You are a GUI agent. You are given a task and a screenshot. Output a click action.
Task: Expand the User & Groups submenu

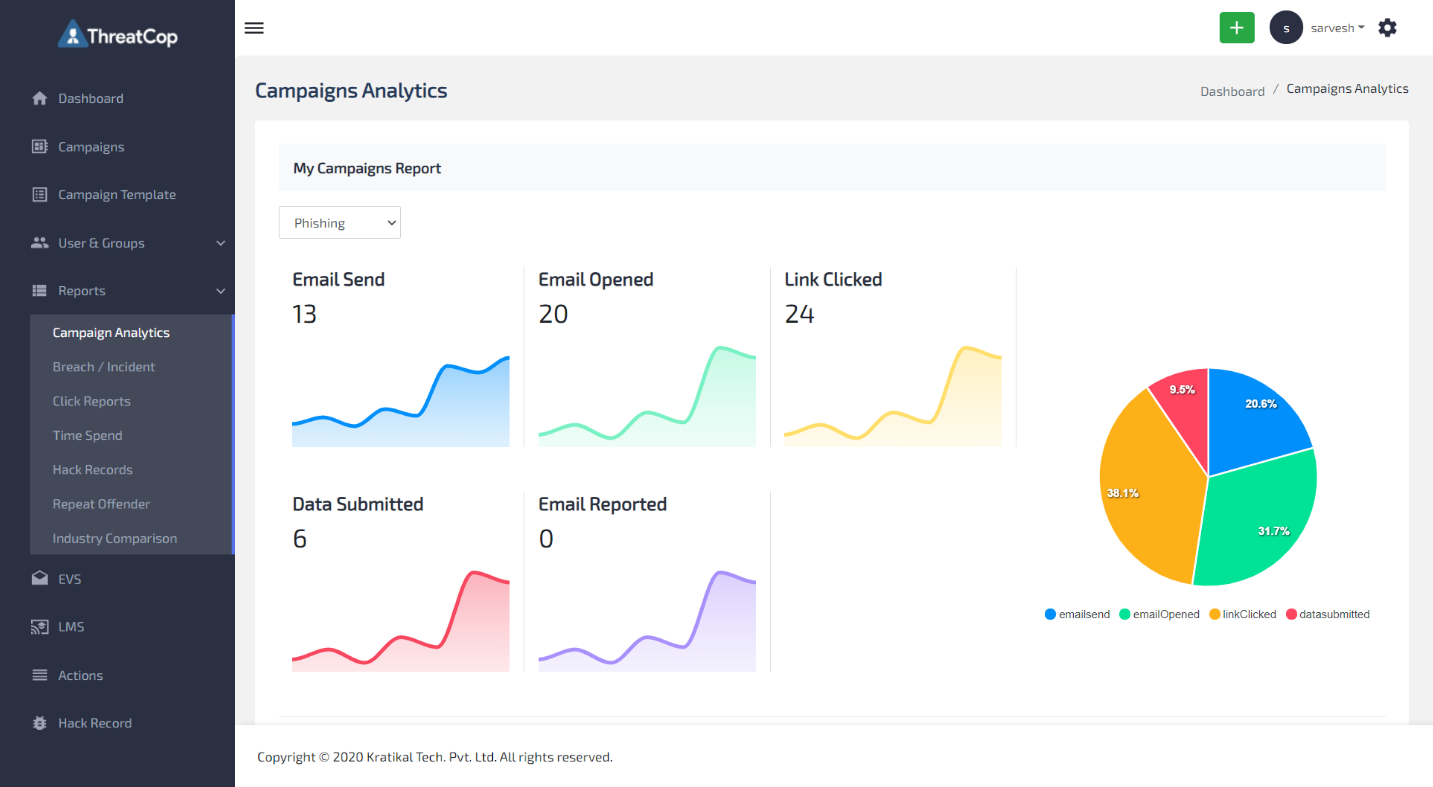tap(220, 243)
